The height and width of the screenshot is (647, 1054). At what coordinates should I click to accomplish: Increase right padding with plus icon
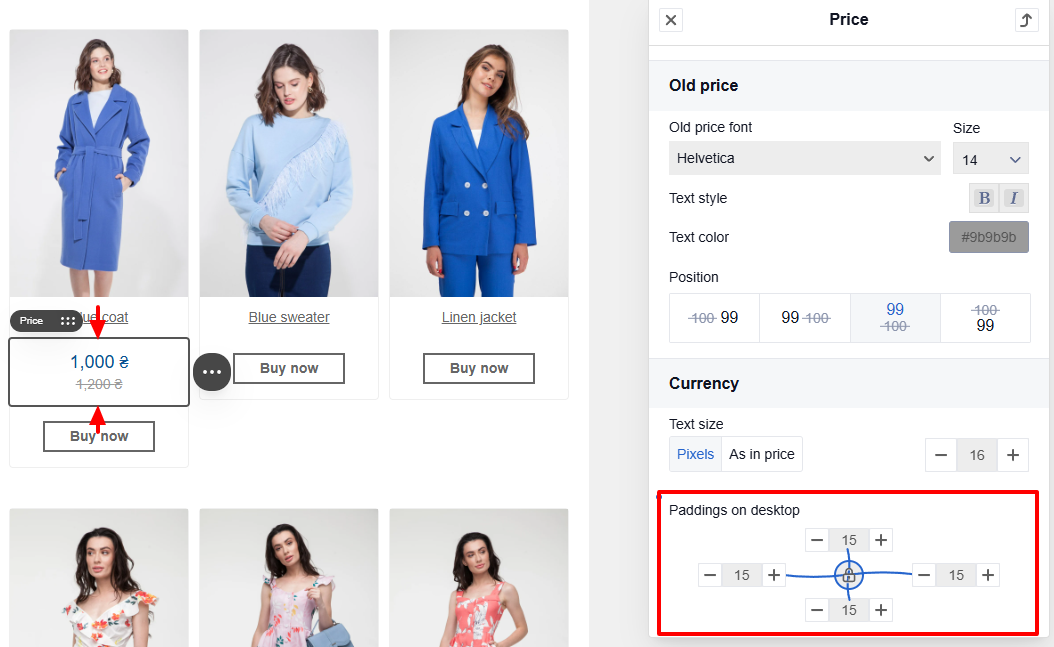(987, 575)
